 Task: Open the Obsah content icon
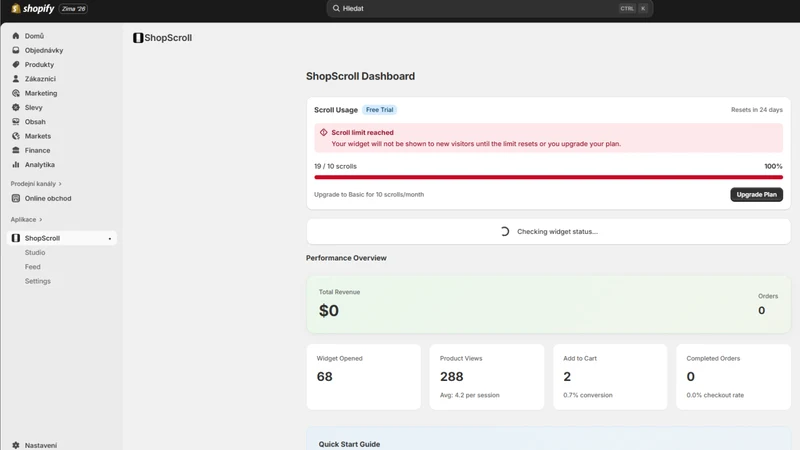tap(16, 121)
